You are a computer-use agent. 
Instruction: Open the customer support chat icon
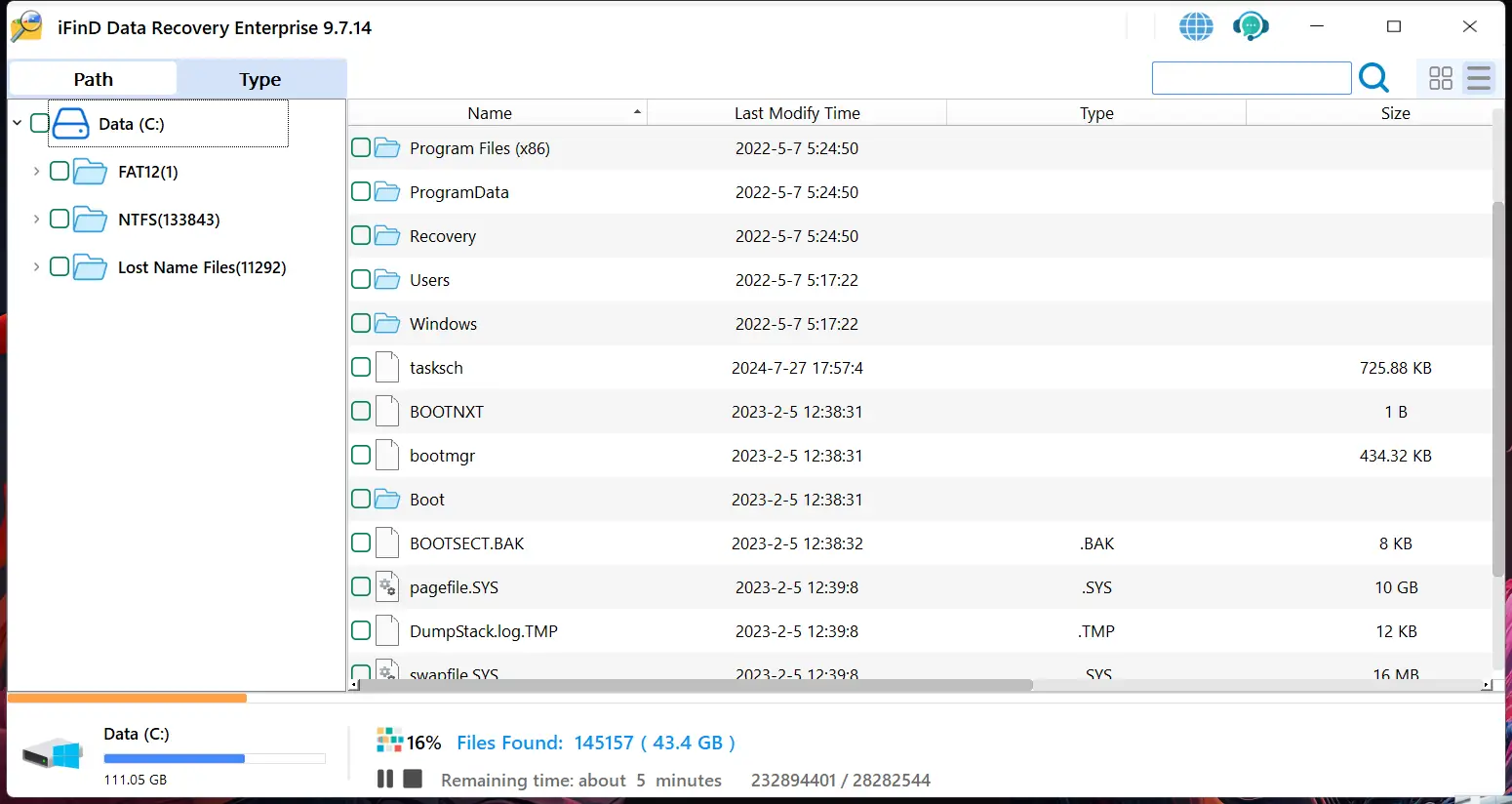pyautogui.click(x=1251, y=26)
